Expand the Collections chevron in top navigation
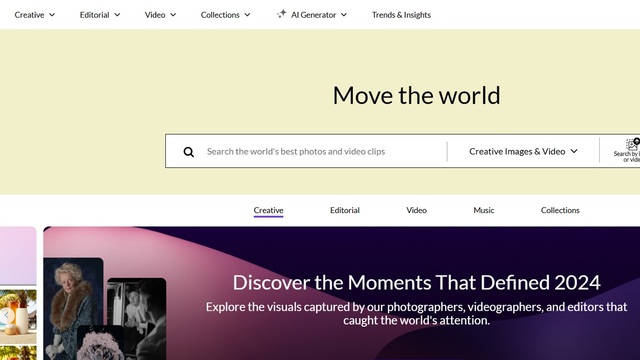 [247, 15]
